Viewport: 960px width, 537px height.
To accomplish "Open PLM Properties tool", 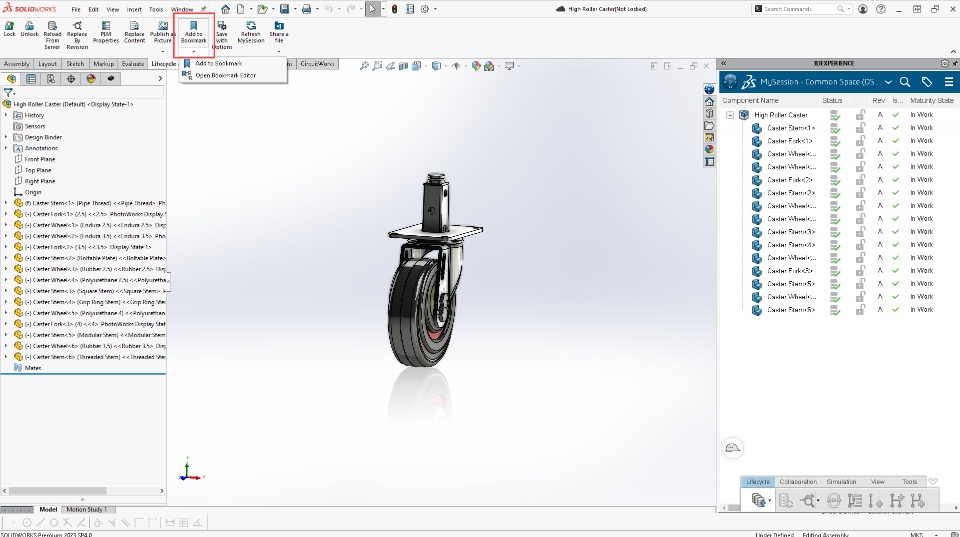I will (105, 24).
